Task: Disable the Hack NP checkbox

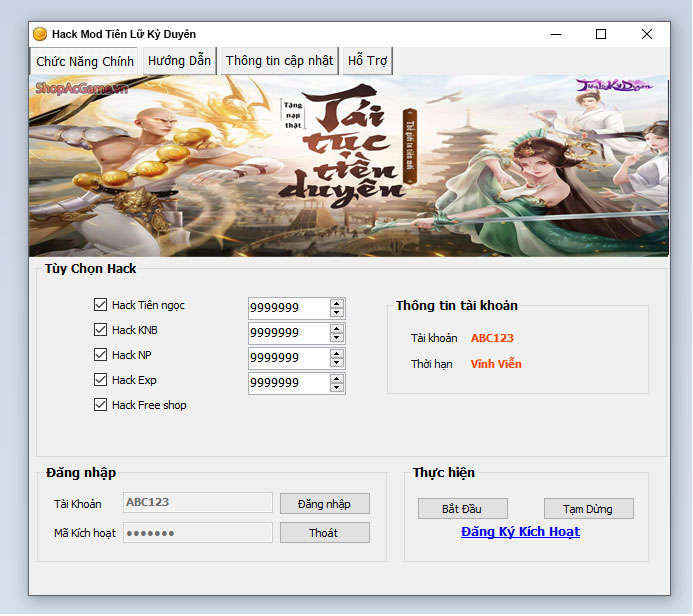Action: point(100,354)
